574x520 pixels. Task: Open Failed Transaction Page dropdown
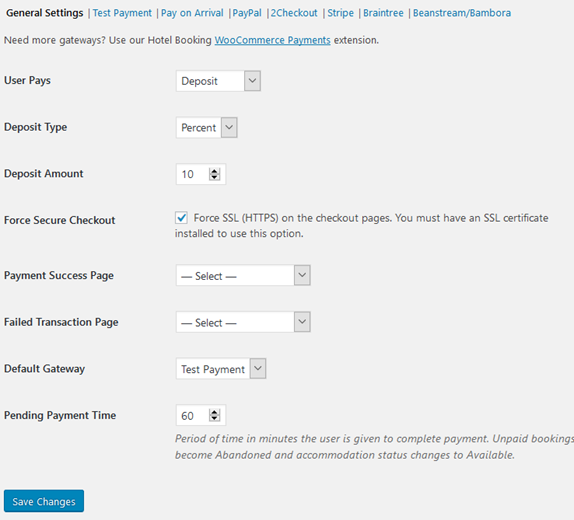(243, 322)
